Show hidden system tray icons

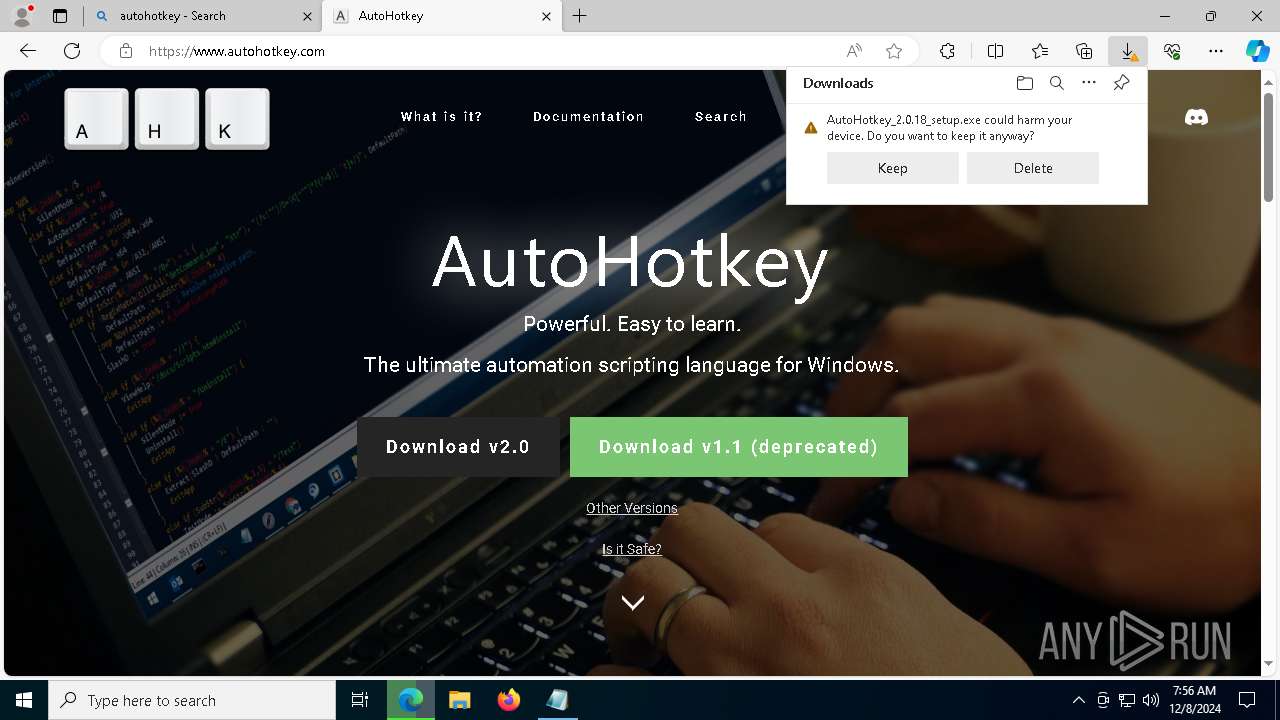click(1078, 700)
